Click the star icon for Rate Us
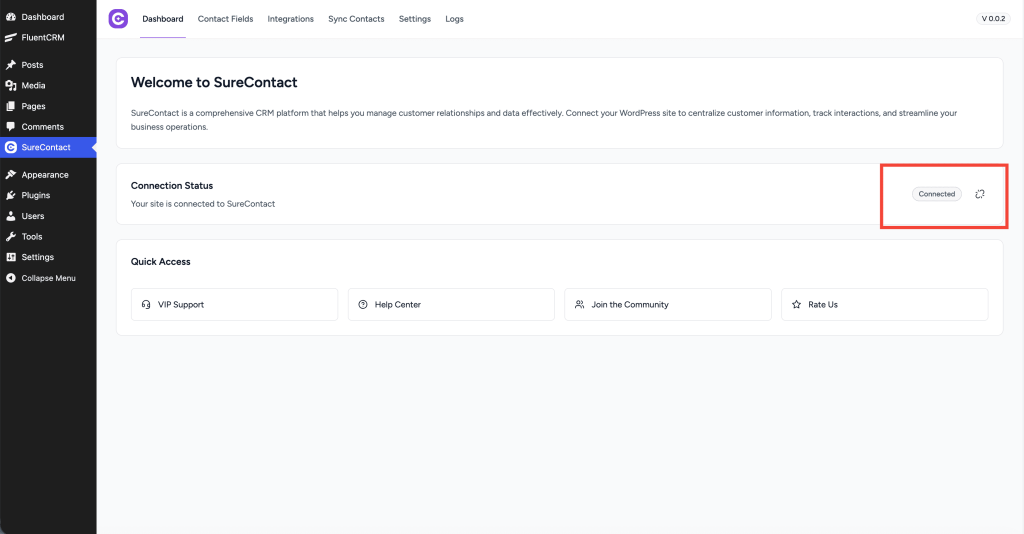This screenshot has width=1024, height=534. click(x=797, y=304)
